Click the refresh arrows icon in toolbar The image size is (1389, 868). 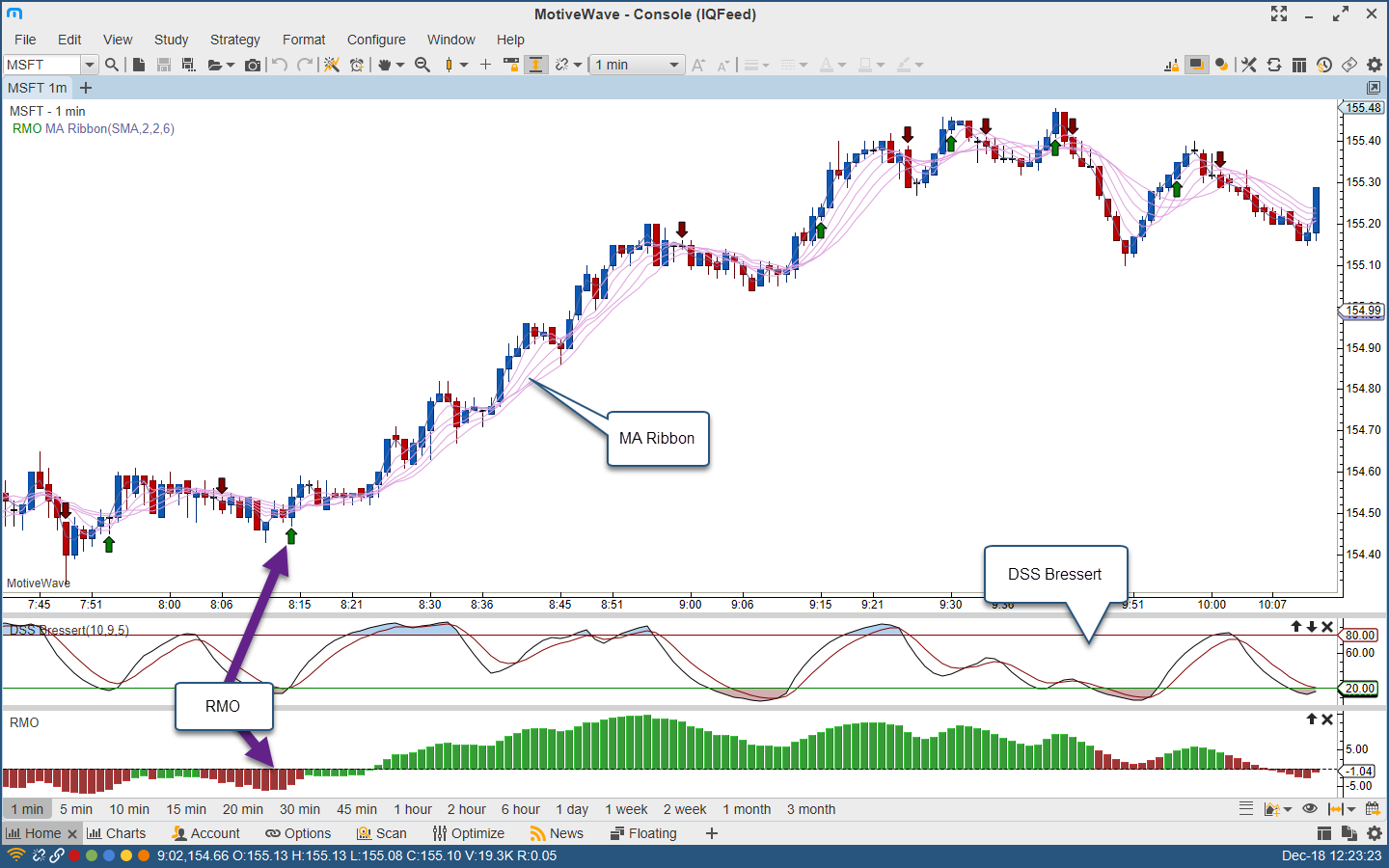pos(1274,65)
